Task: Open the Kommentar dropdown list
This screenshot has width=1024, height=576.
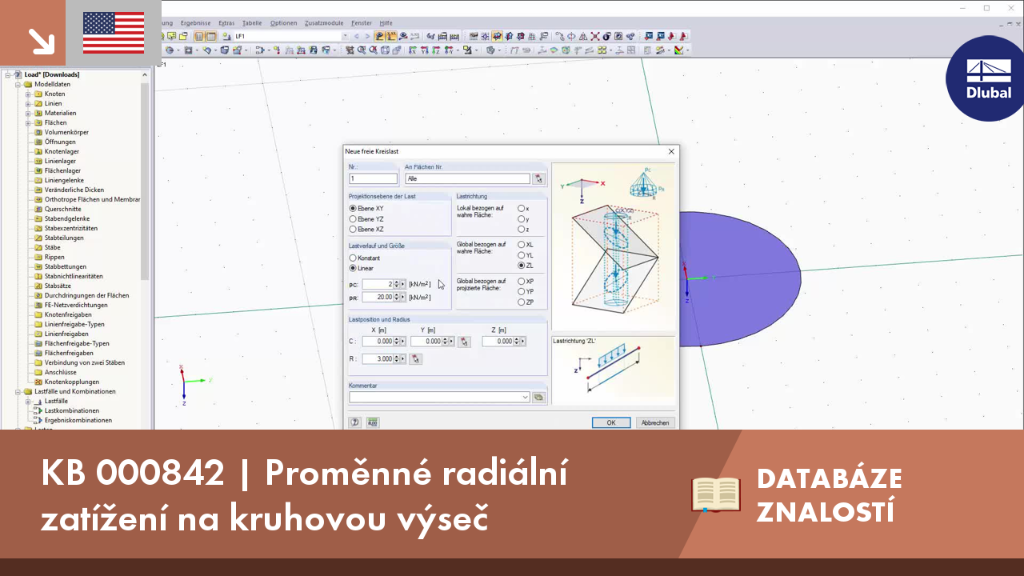Action: (524, 397)
